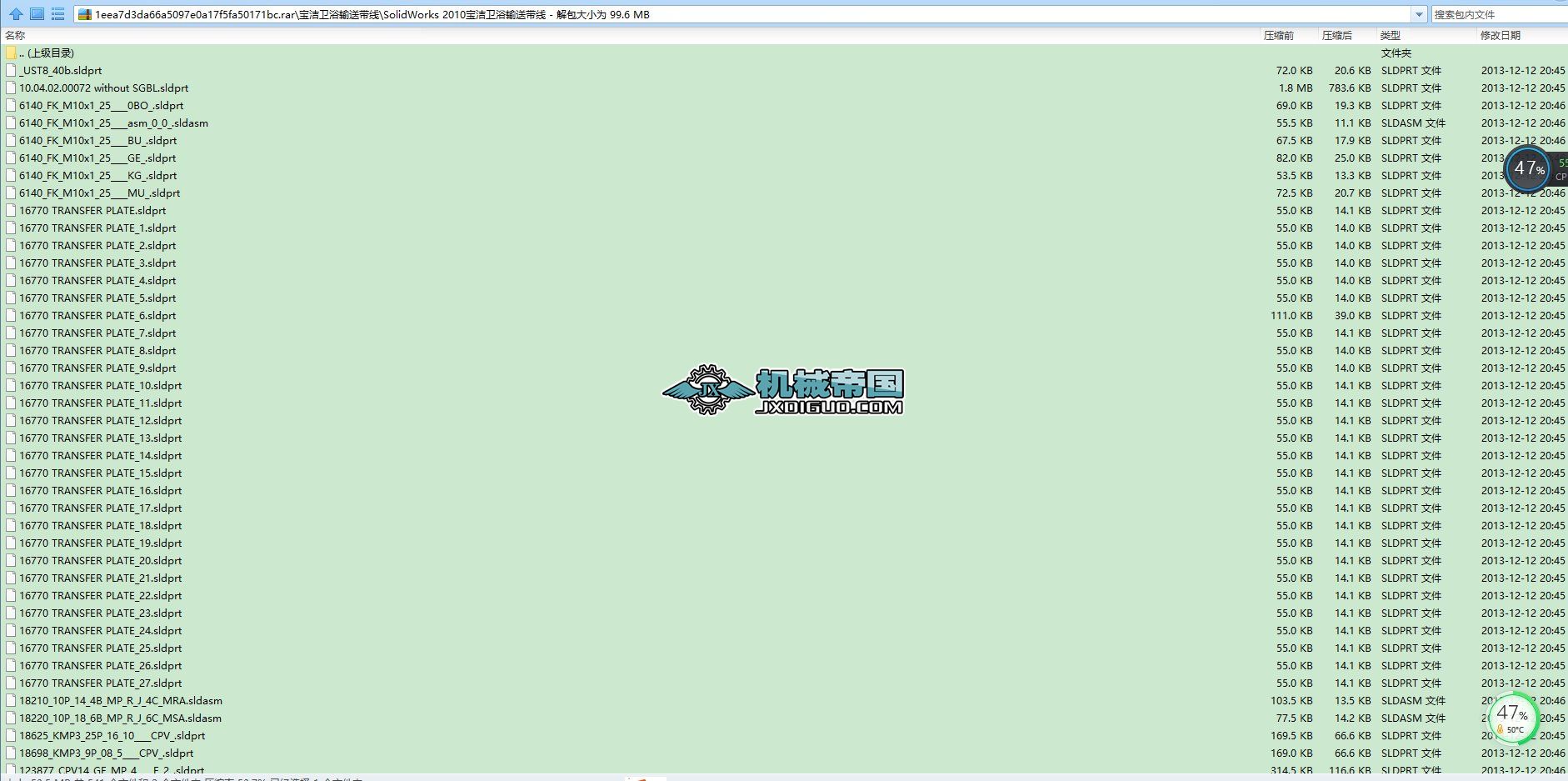The height and width of the screenshot is (781, 1568).
Task: Click file icon of 16770 TRANSFER PLATE_7.sldprt
Action: 11,333
